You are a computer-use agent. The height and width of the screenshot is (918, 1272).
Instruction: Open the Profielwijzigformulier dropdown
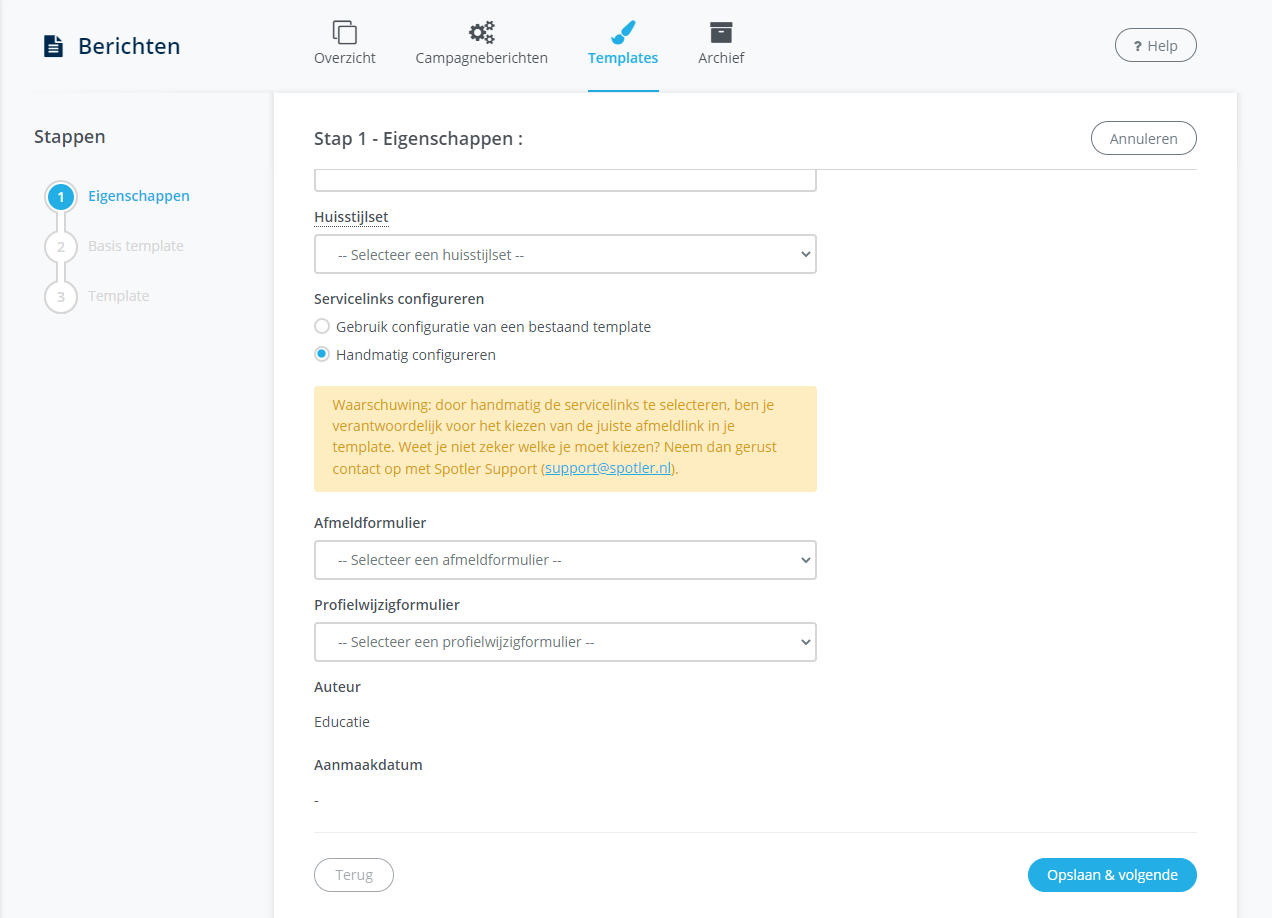coord(565,642)
